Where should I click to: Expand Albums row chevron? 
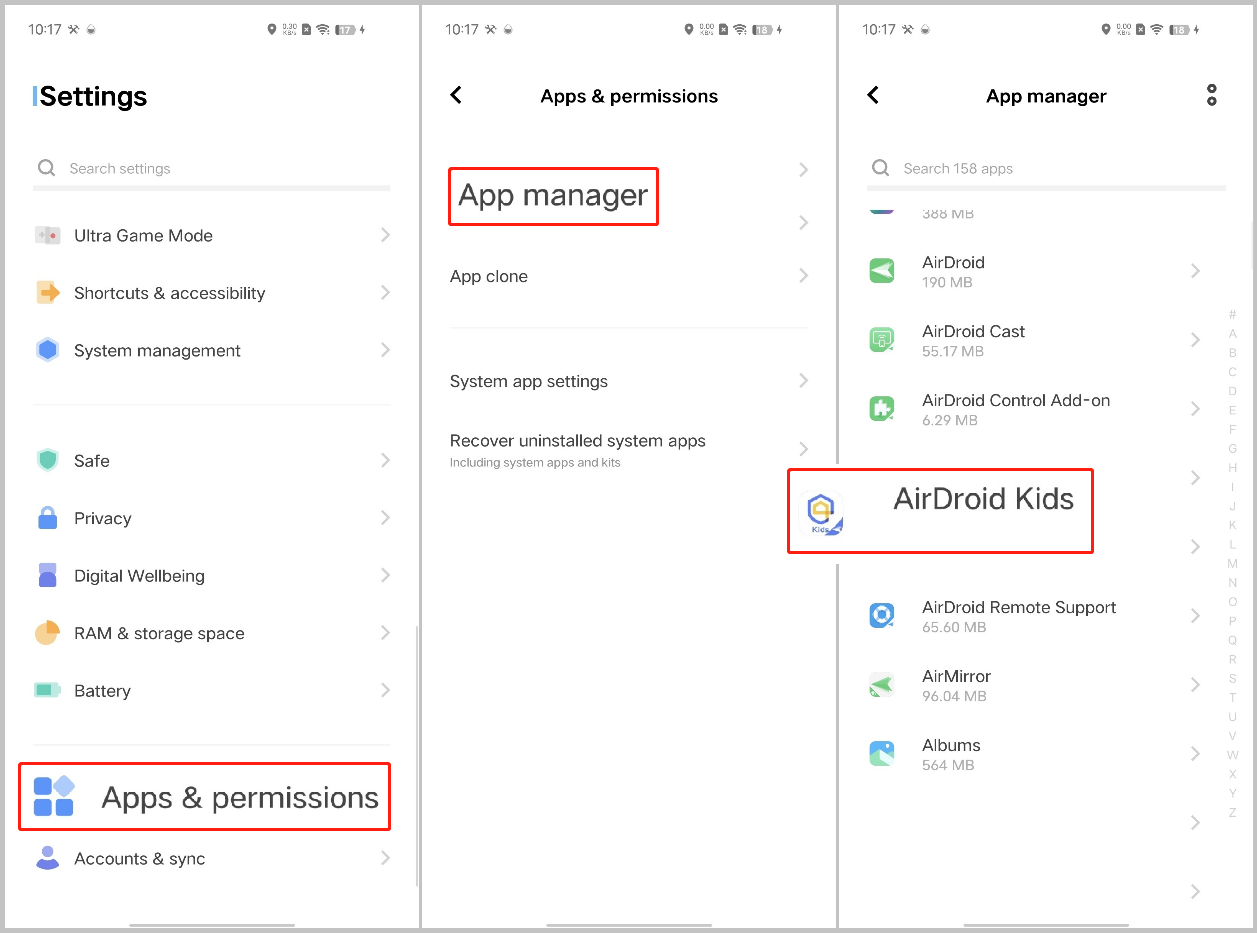(1195, 754)
